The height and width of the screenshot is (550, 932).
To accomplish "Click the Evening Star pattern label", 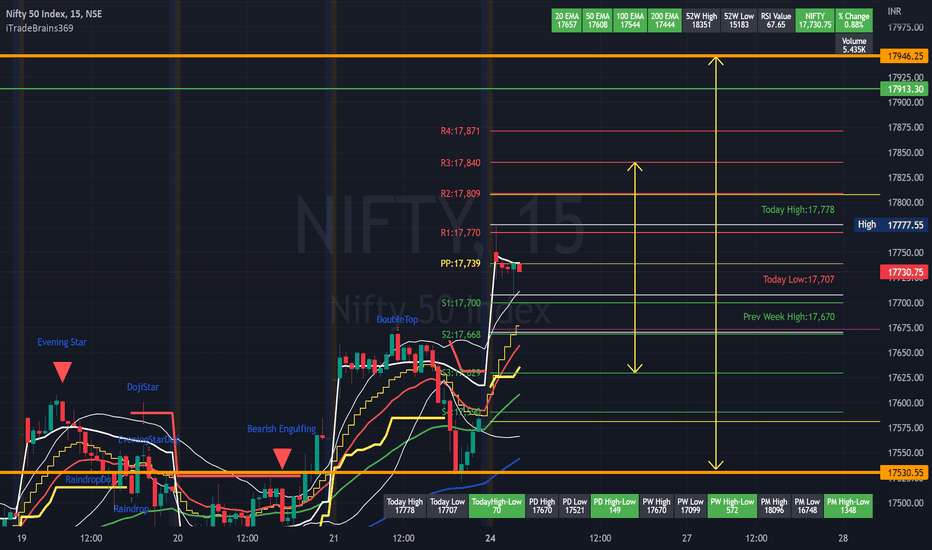I will click(x=62, y=342).
